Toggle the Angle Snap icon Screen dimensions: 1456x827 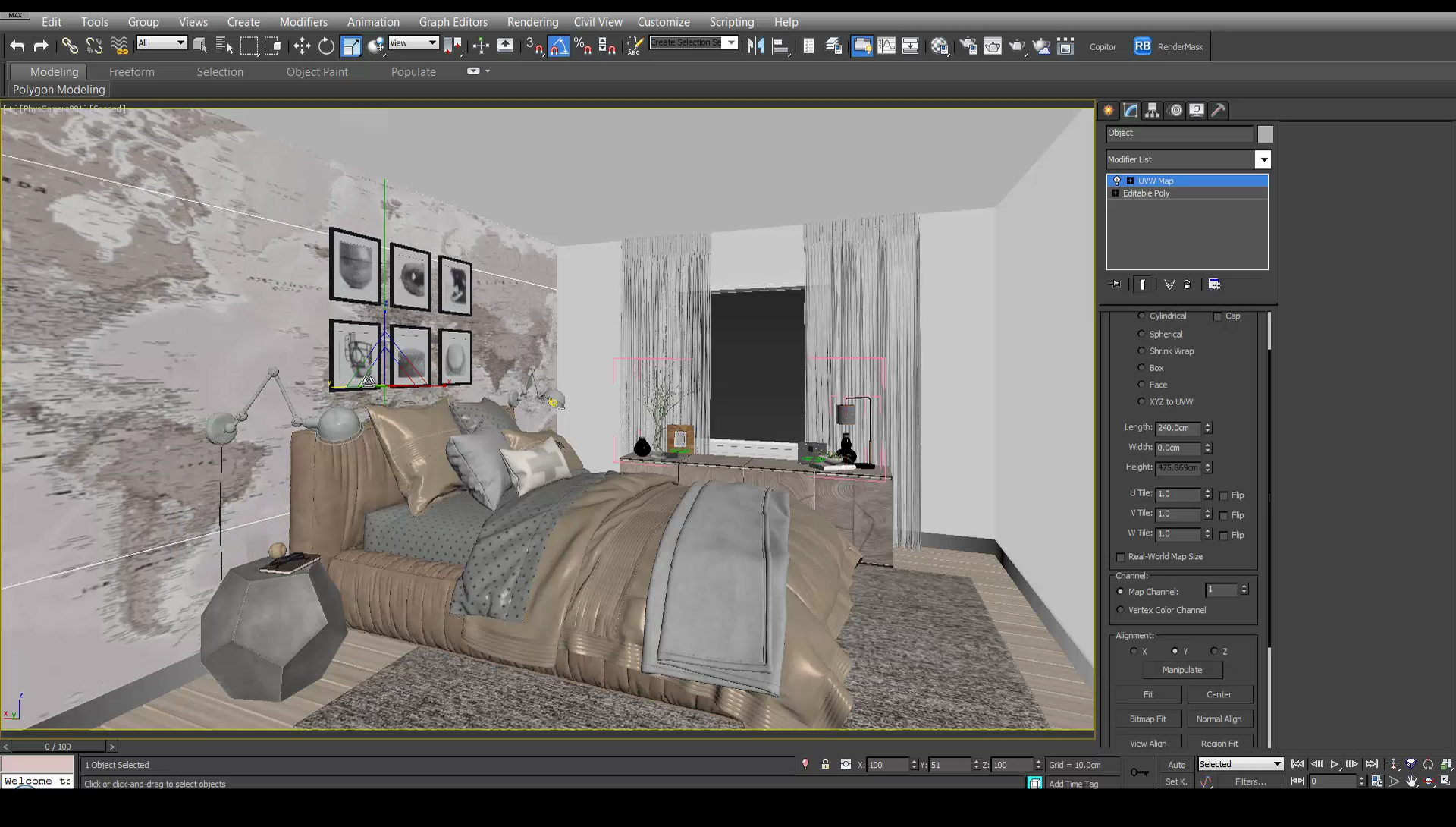click(559, 46)
